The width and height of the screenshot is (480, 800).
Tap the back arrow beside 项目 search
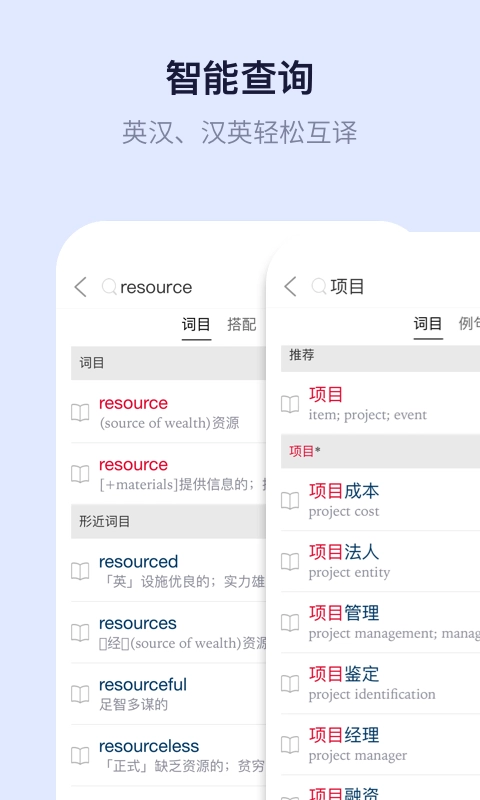click(x=290, y=286)
